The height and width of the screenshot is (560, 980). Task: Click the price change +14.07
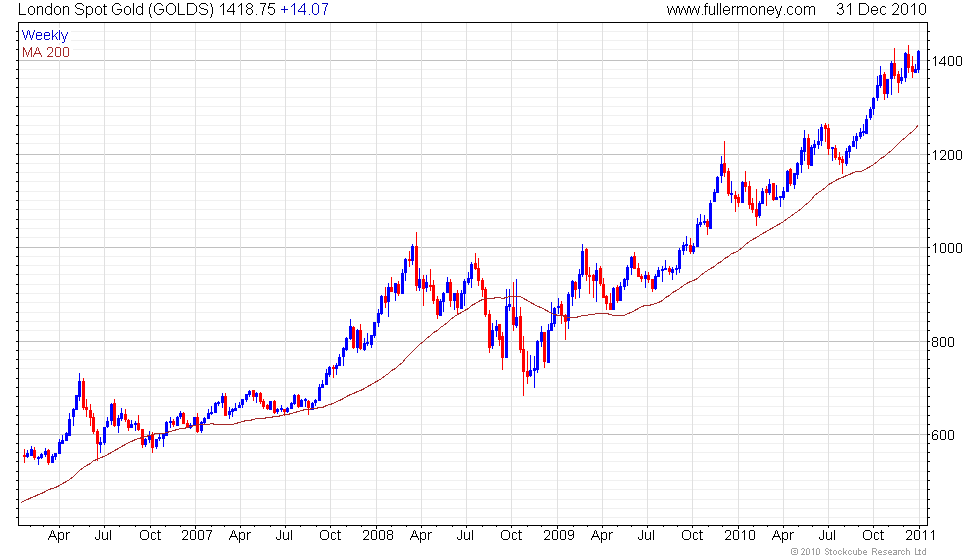coord(304,9)
